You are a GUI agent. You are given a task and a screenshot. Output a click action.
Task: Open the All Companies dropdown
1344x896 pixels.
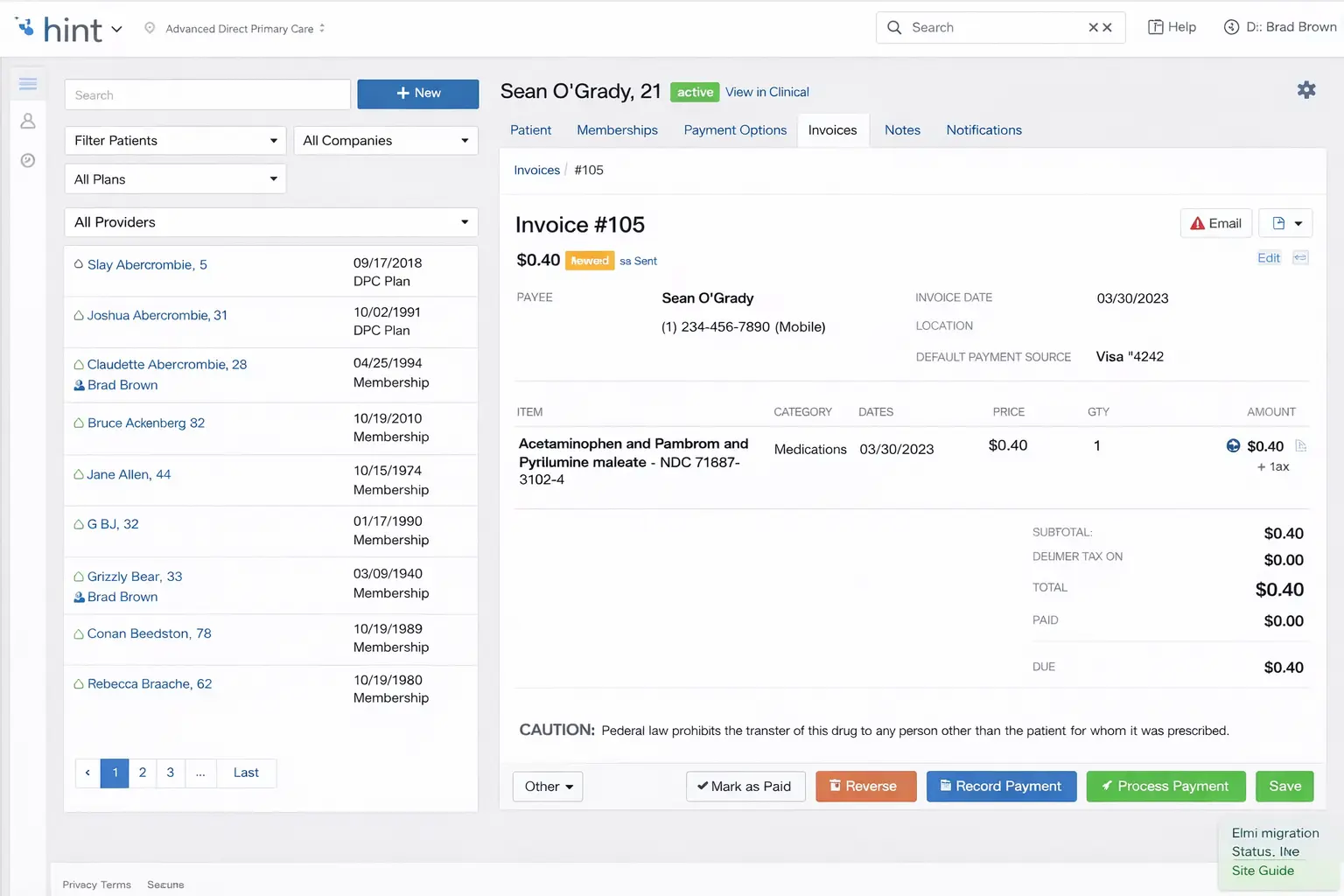pos(385,140)
